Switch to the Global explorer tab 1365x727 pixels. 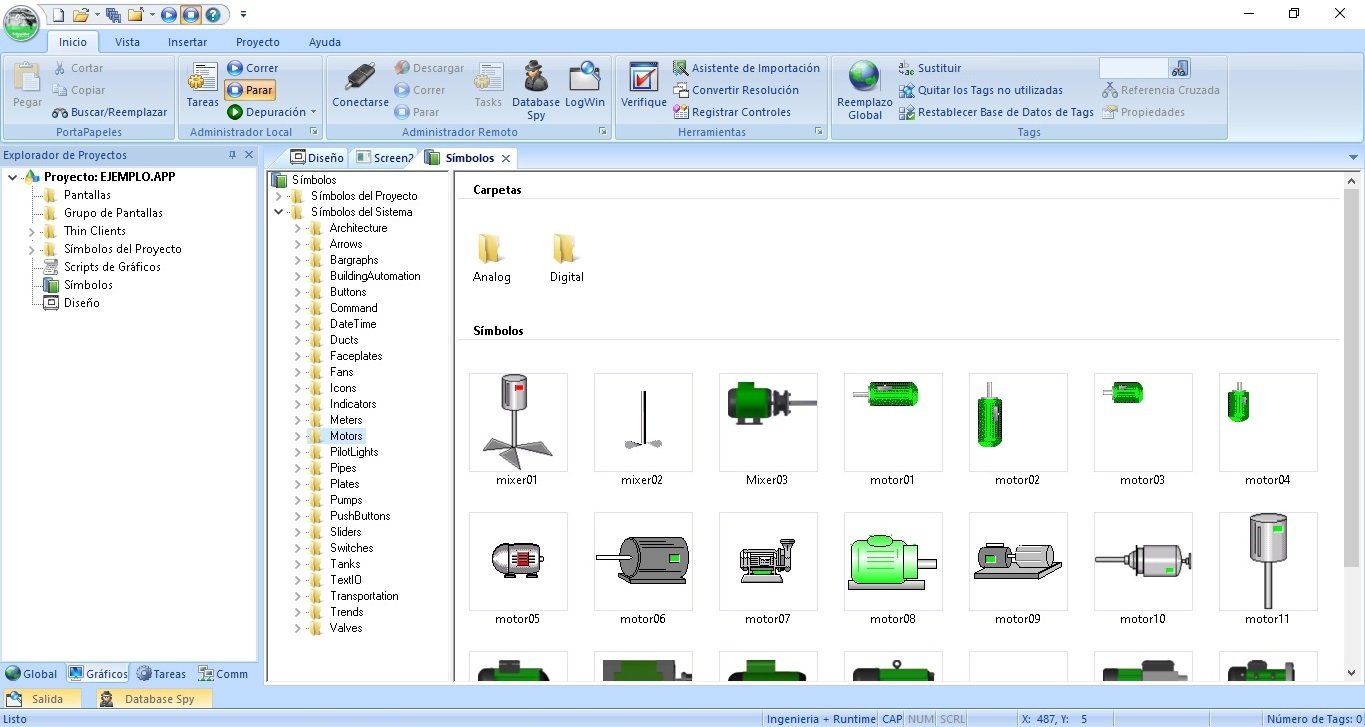(x=31, y=674)
